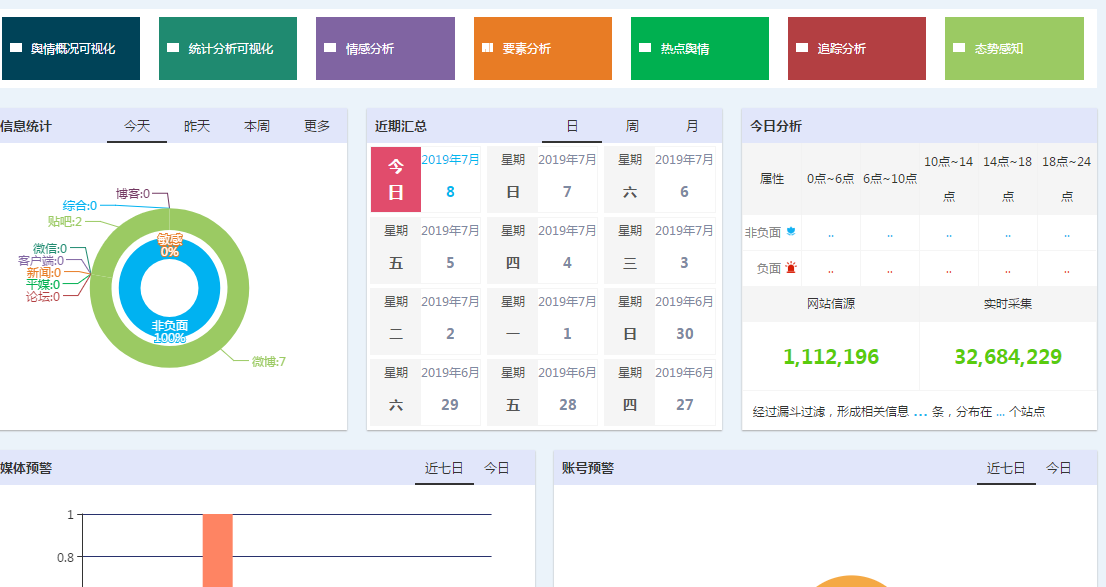
Task: Open the 热点舆情 tile
Action: (700, 48)
